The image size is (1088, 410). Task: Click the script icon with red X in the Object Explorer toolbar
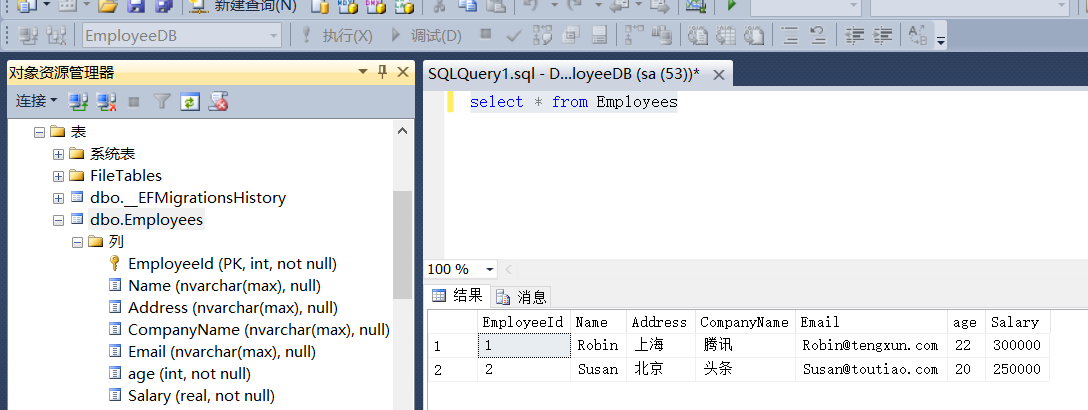(x=219, y=102)
